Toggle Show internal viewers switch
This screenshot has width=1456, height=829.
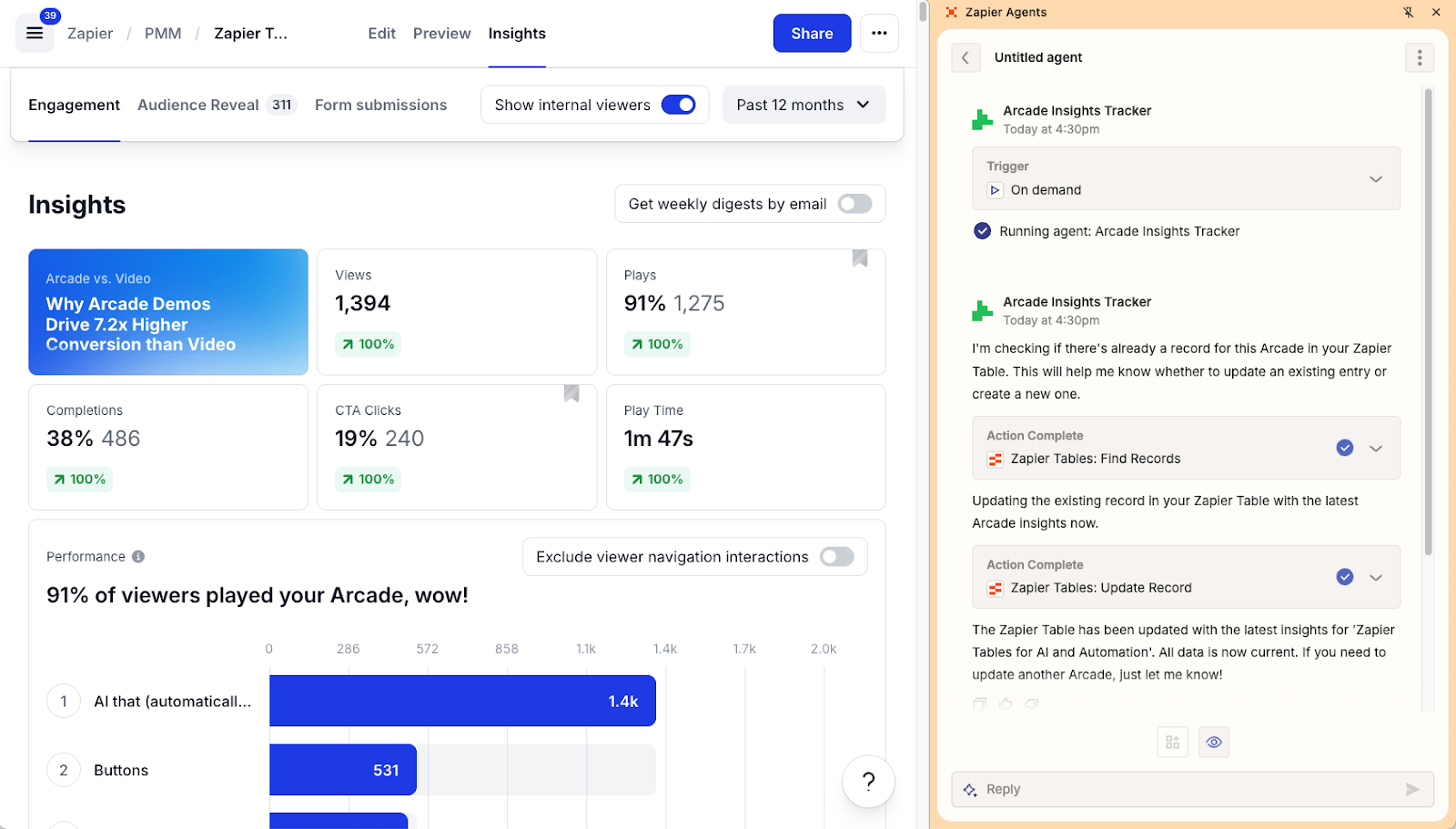tap(679, 105)
